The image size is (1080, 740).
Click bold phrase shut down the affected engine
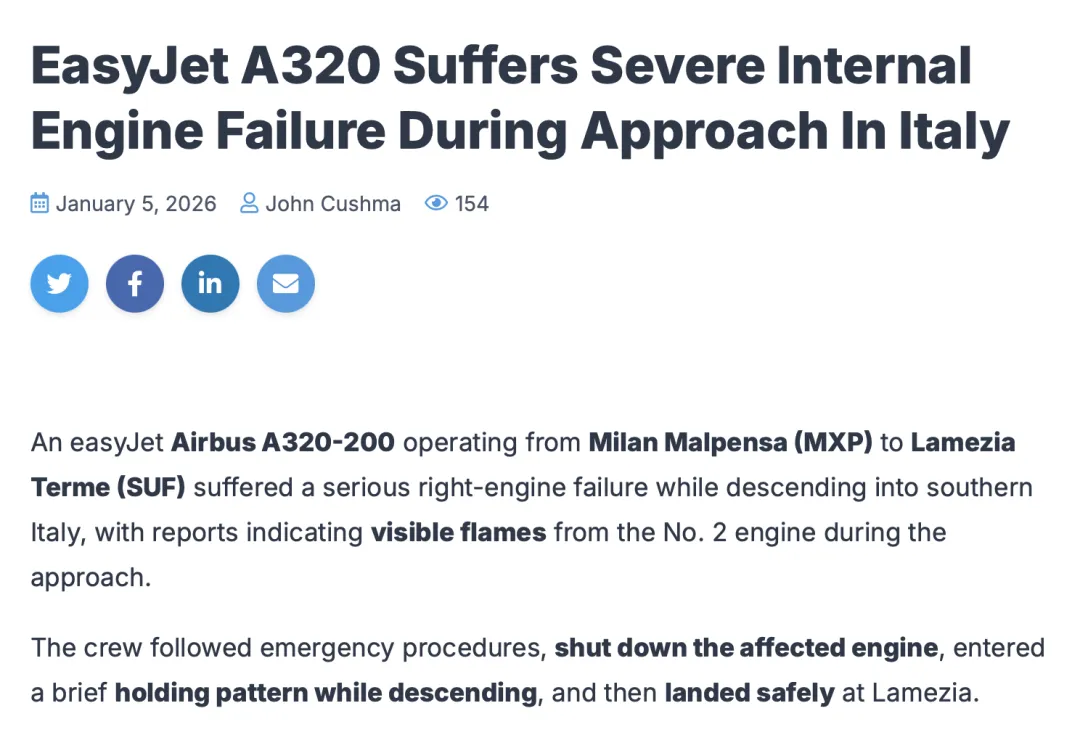point(746,647)
